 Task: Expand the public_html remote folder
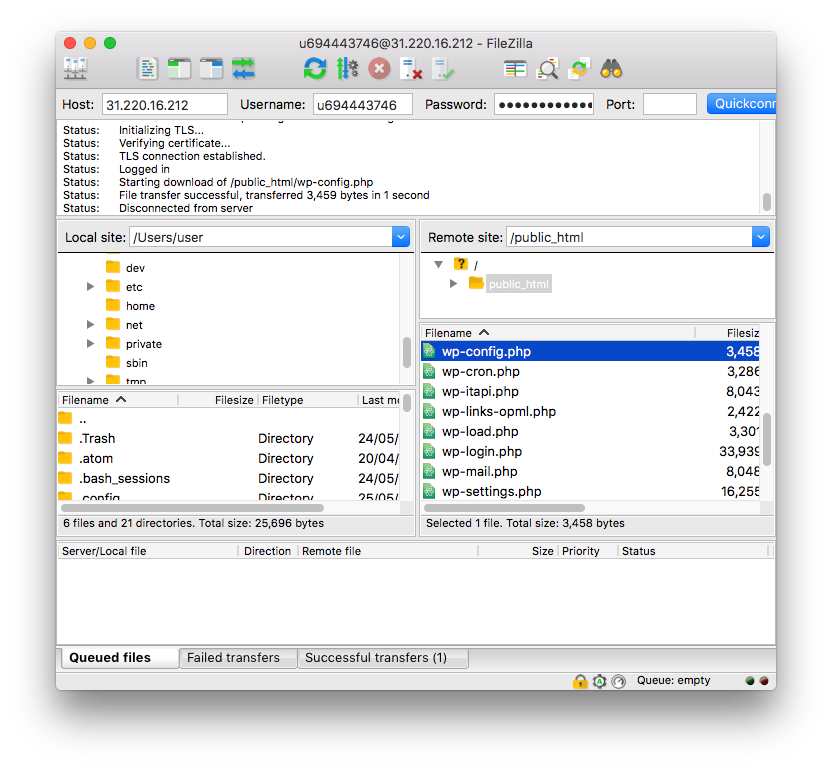453,284
